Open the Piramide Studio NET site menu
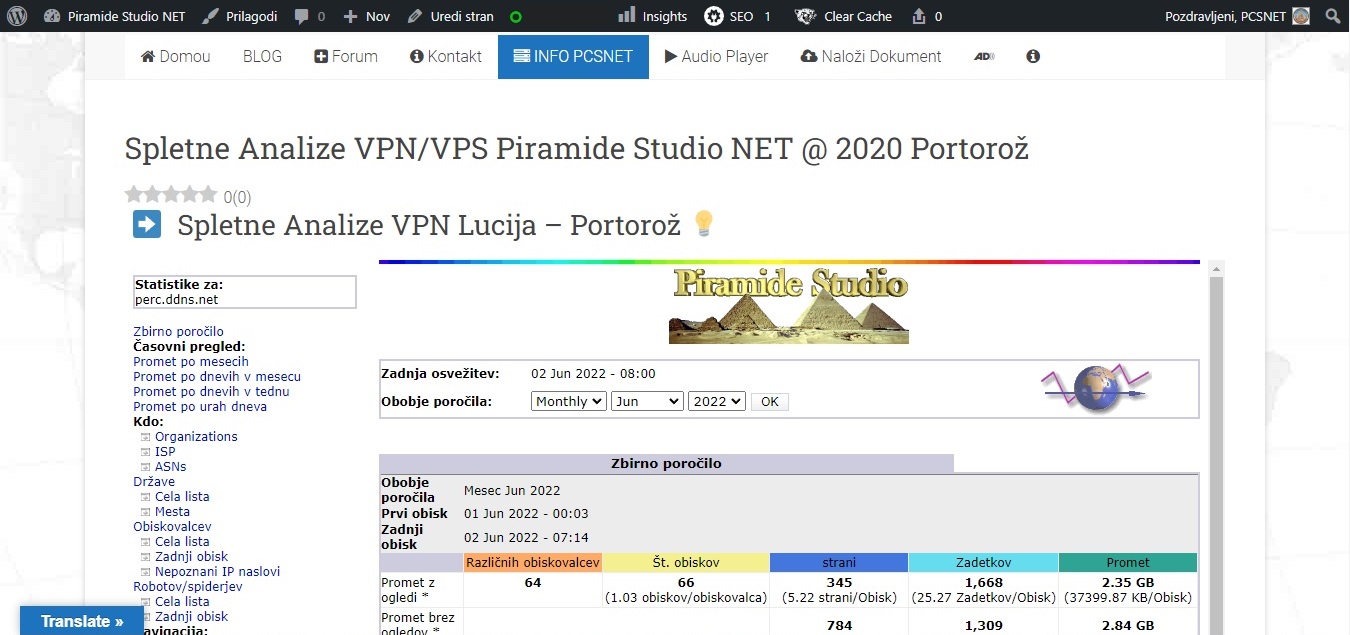This screenshot has width=1350, height=635. point(116,16)
